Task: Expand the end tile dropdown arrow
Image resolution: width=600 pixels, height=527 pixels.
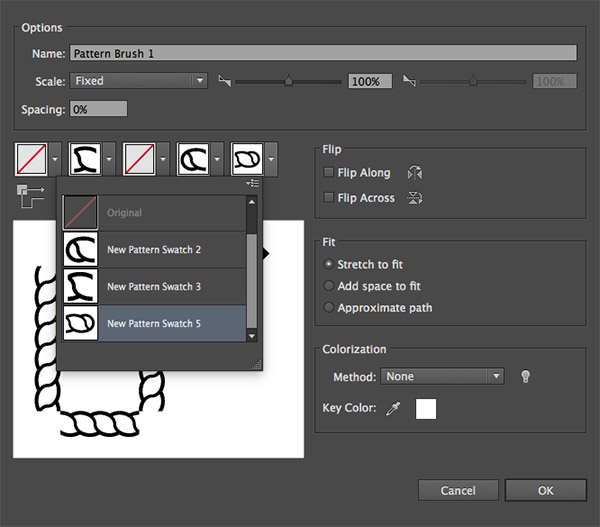Action: tap(272, 158)
